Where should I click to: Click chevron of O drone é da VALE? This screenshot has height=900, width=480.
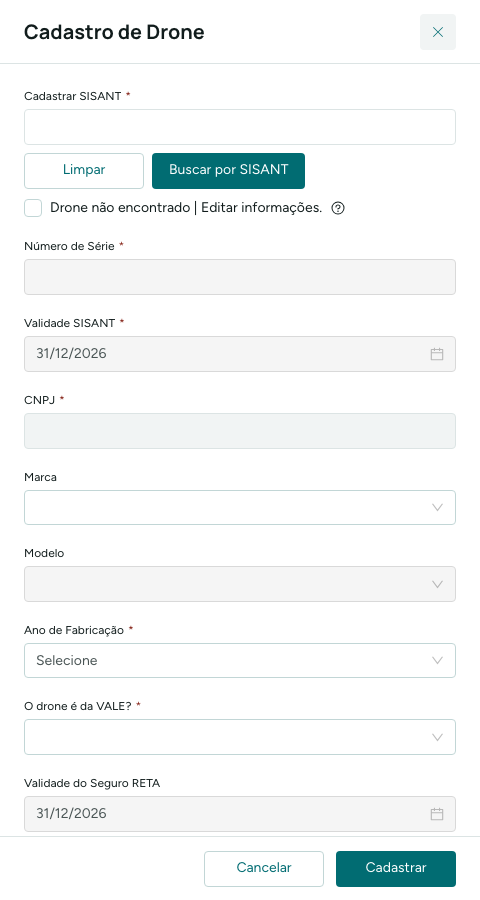[x=438, y=737]
